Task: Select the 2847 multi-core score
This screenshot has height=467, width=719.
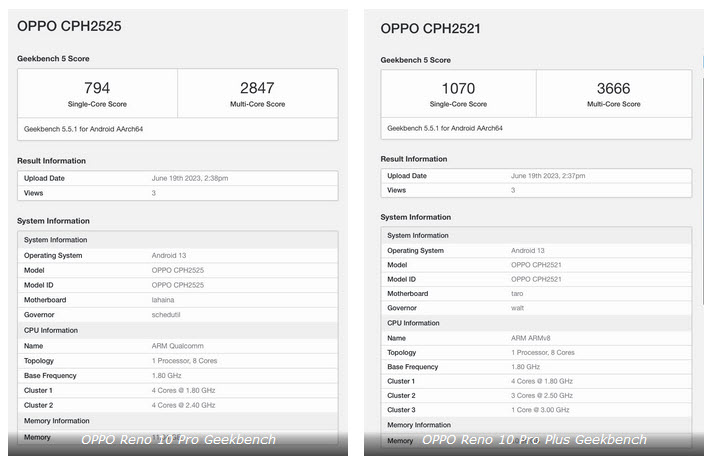Action: [257, 88]
